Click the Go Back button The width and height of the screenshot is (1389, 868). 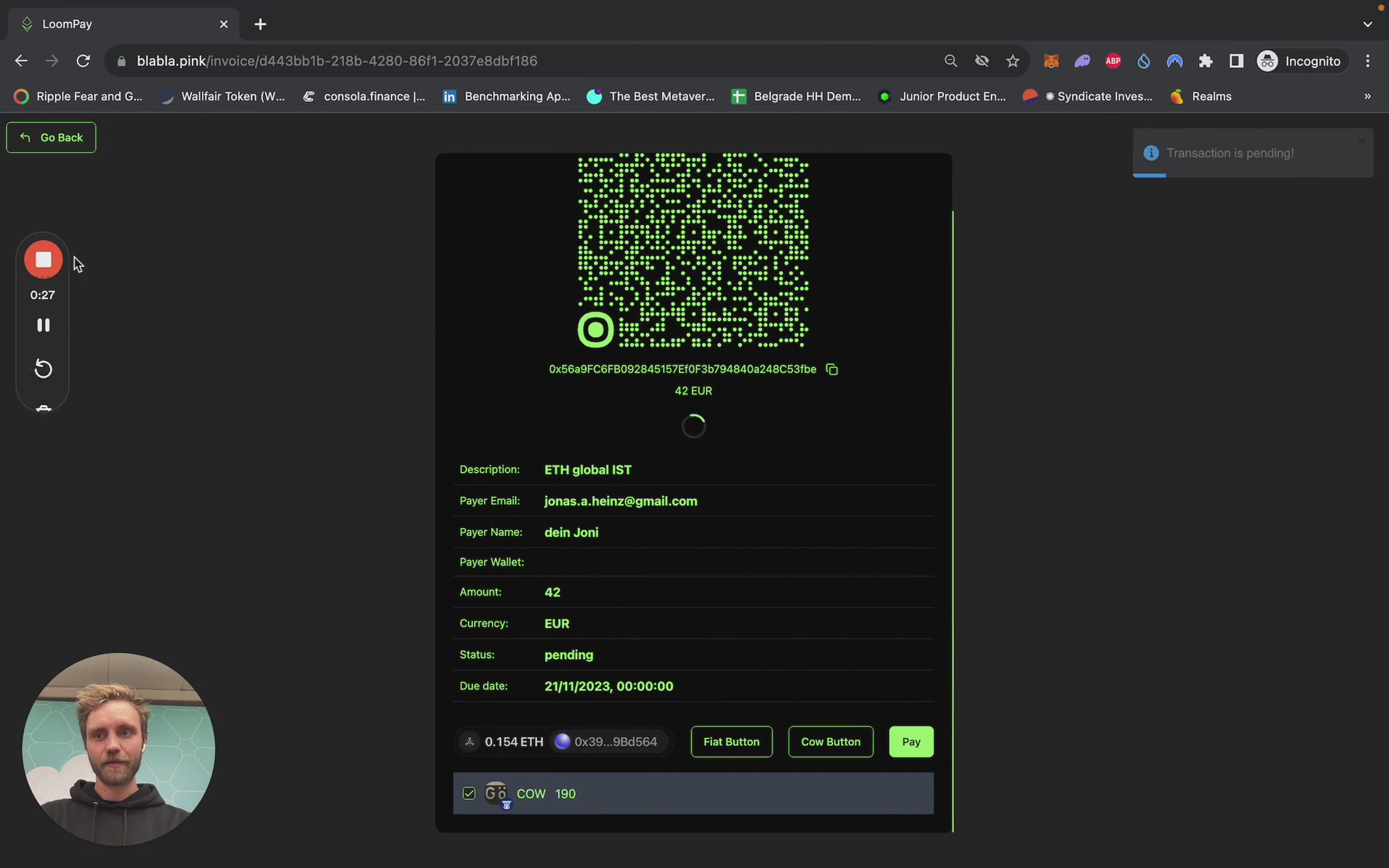click(51, 138)
